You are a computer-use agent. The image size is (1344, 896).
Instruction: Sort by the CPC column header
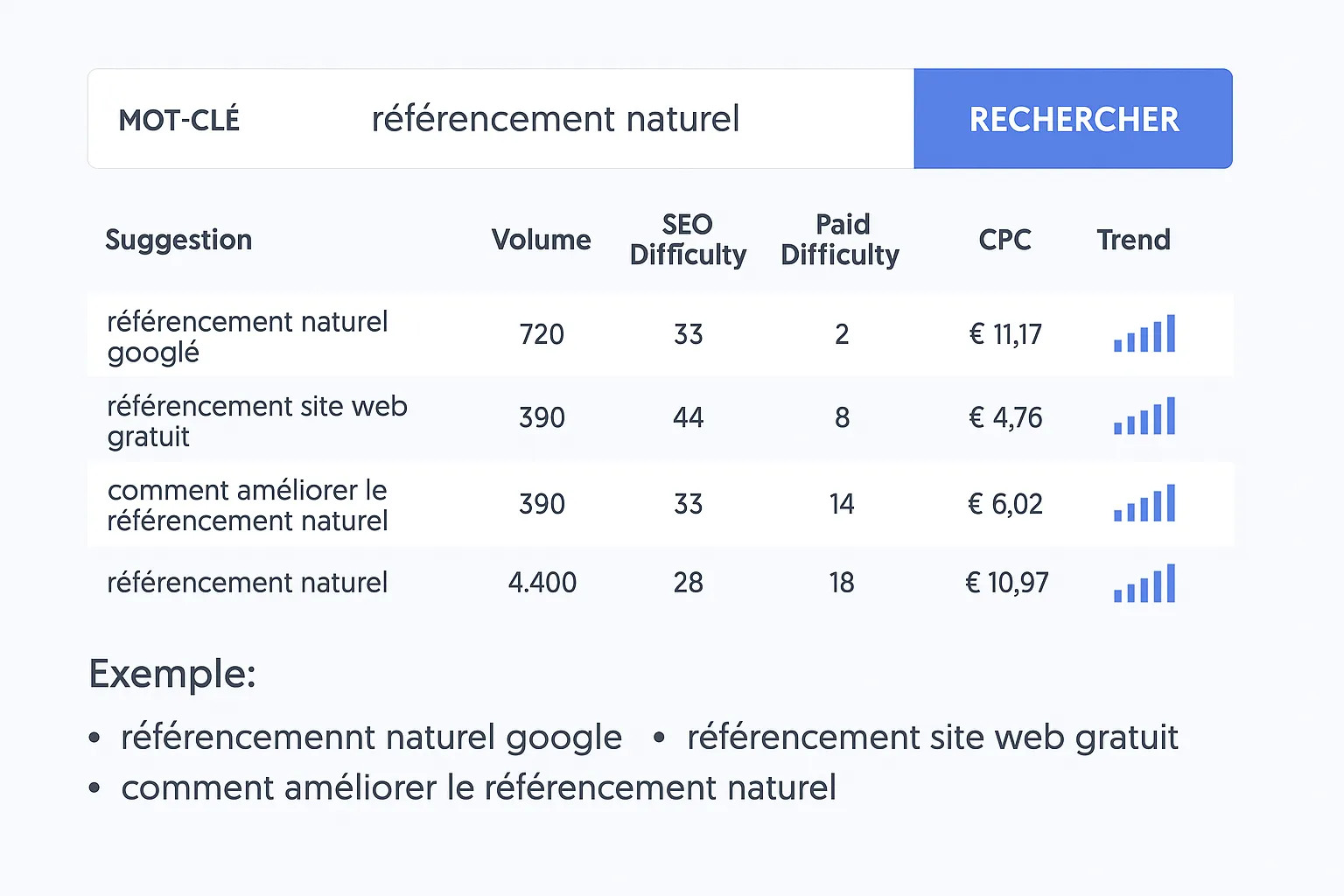[x=1004, y=240]
